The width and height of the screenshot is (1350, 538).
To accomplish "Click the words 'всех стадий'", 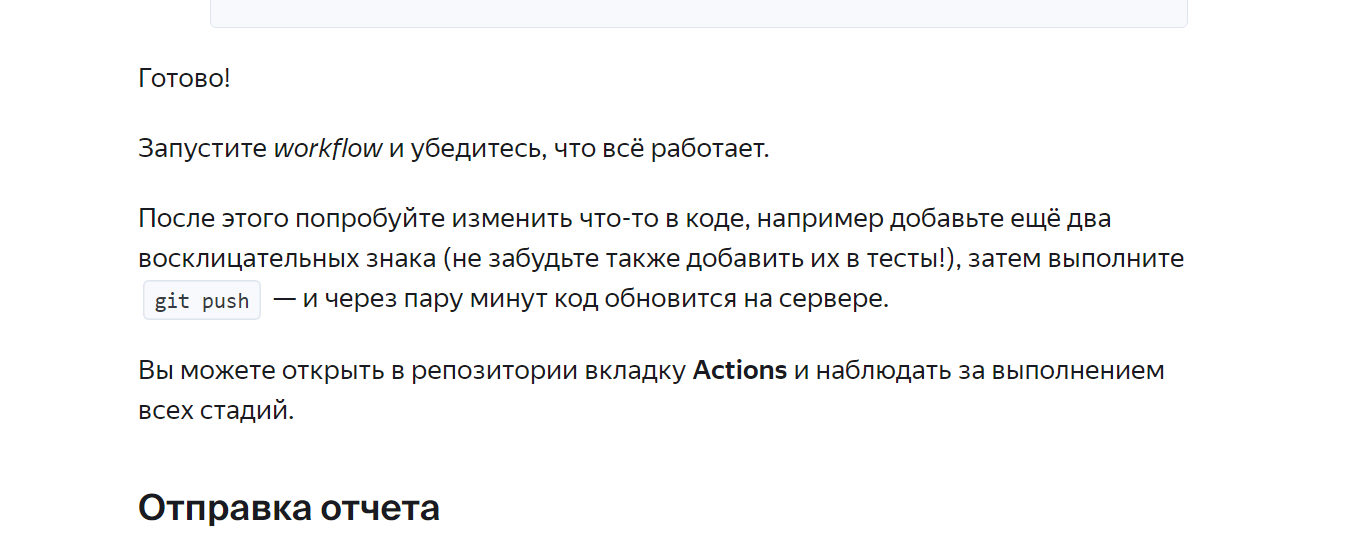I will coord(215,411).
